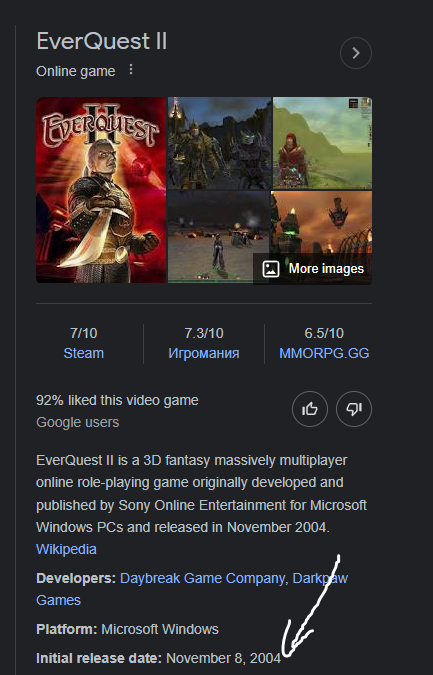Screen dimensions: 433x675
Task: Open More images gallery
Action: click(x=313, y=269)
